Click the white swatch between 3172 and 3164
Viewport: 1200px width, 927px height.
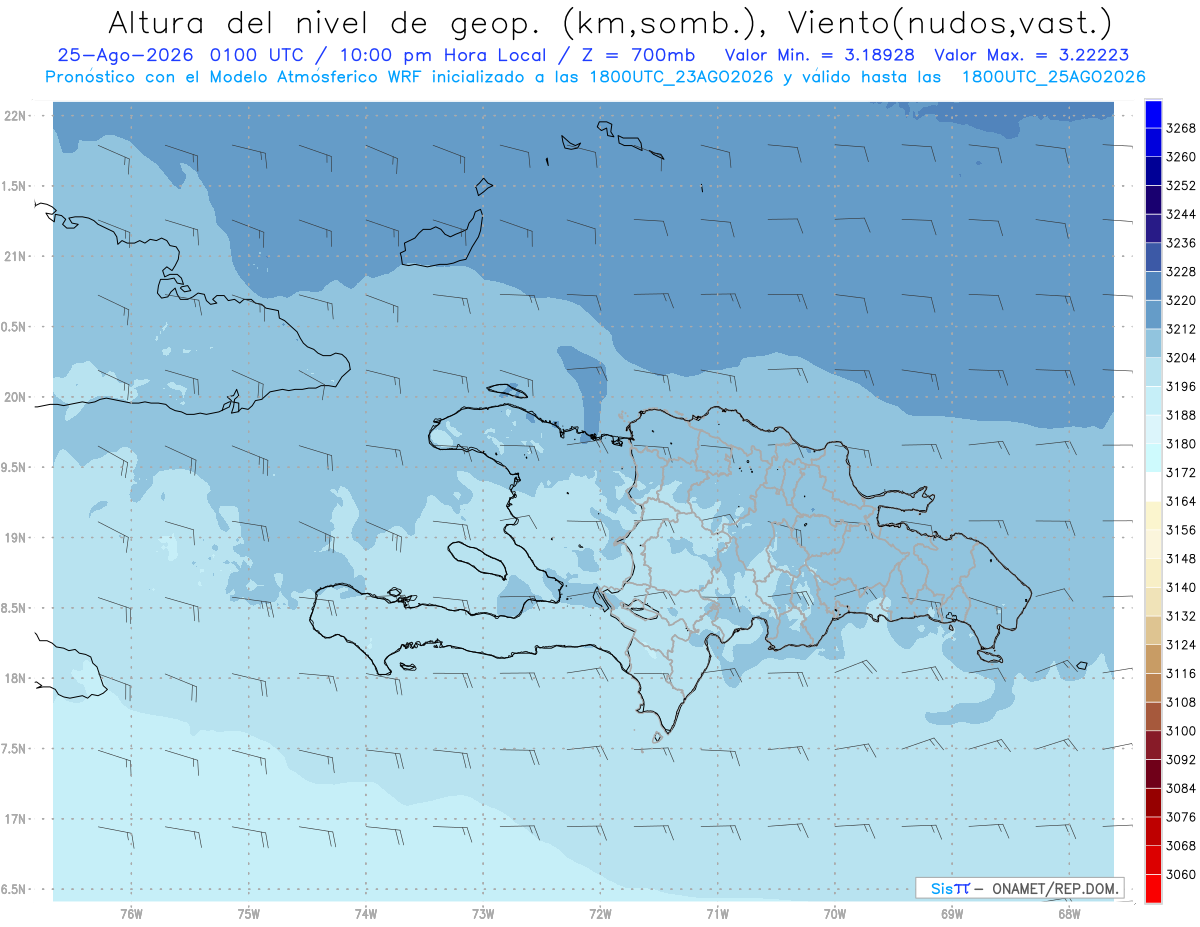[1153, 486]
